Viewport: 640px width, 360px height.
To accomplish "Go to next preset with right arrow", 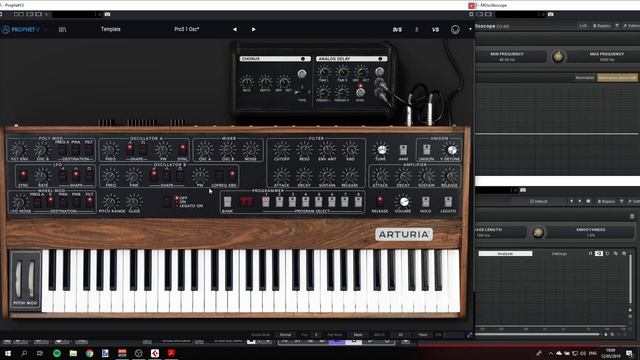I will point(253,29).
